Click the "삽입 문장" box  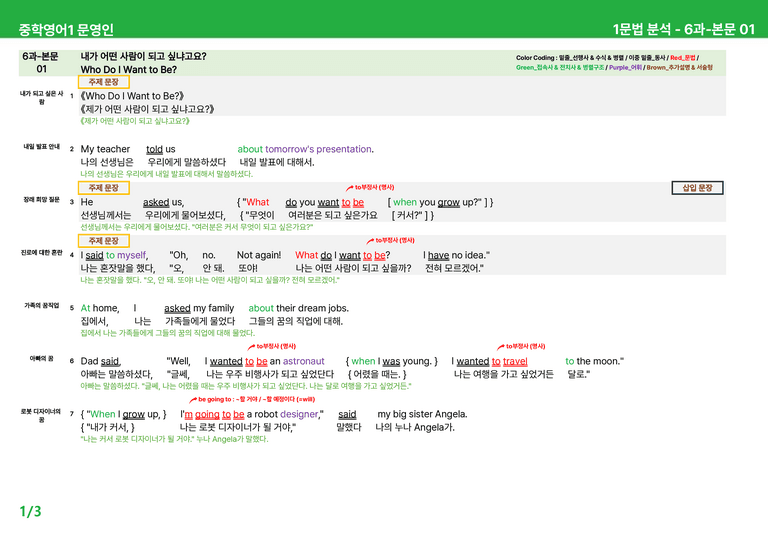(697, 188)
